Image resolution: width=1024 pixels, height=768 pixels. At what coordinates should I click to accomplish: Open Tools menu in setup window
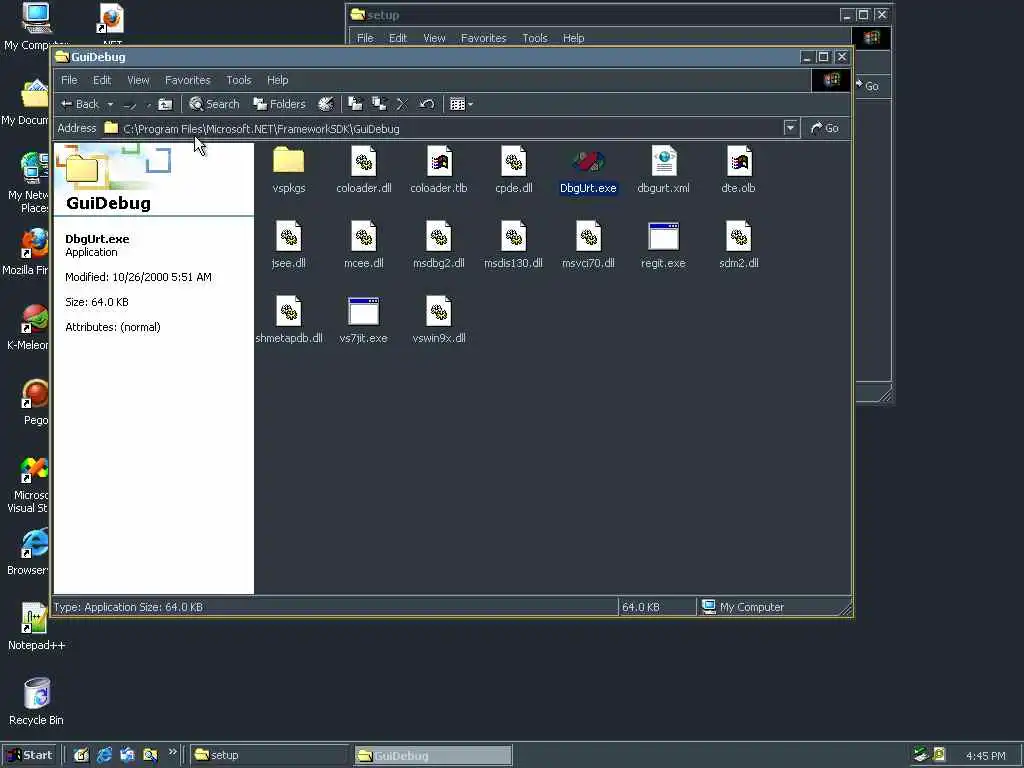(x=535, y=38)
